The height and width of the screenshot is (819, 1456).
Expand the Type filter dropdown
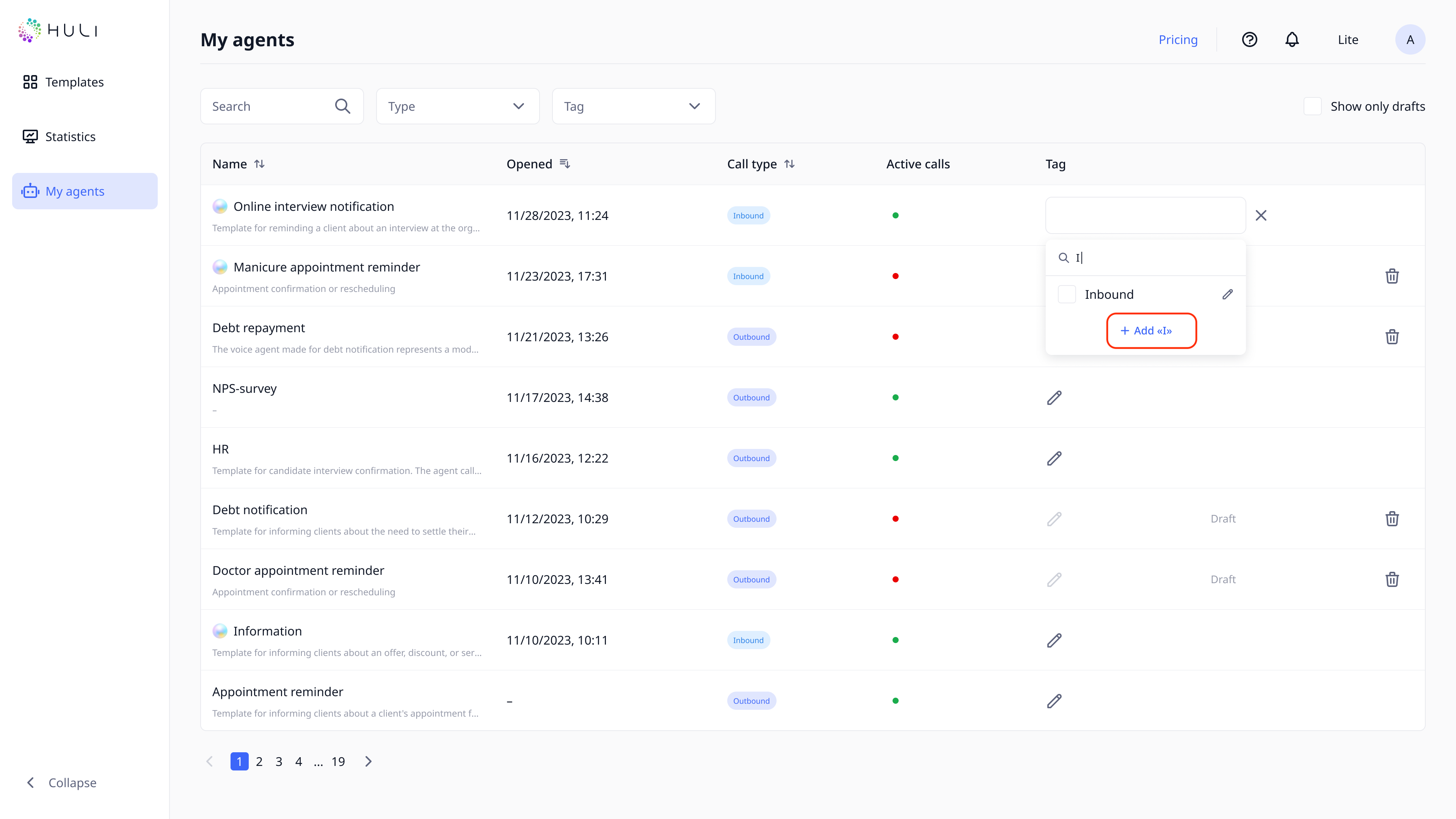coord(457,106)
